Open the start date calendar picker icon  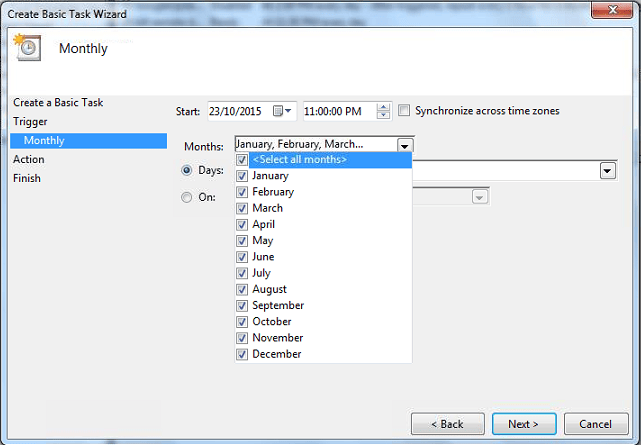click(x=282, y=111)
